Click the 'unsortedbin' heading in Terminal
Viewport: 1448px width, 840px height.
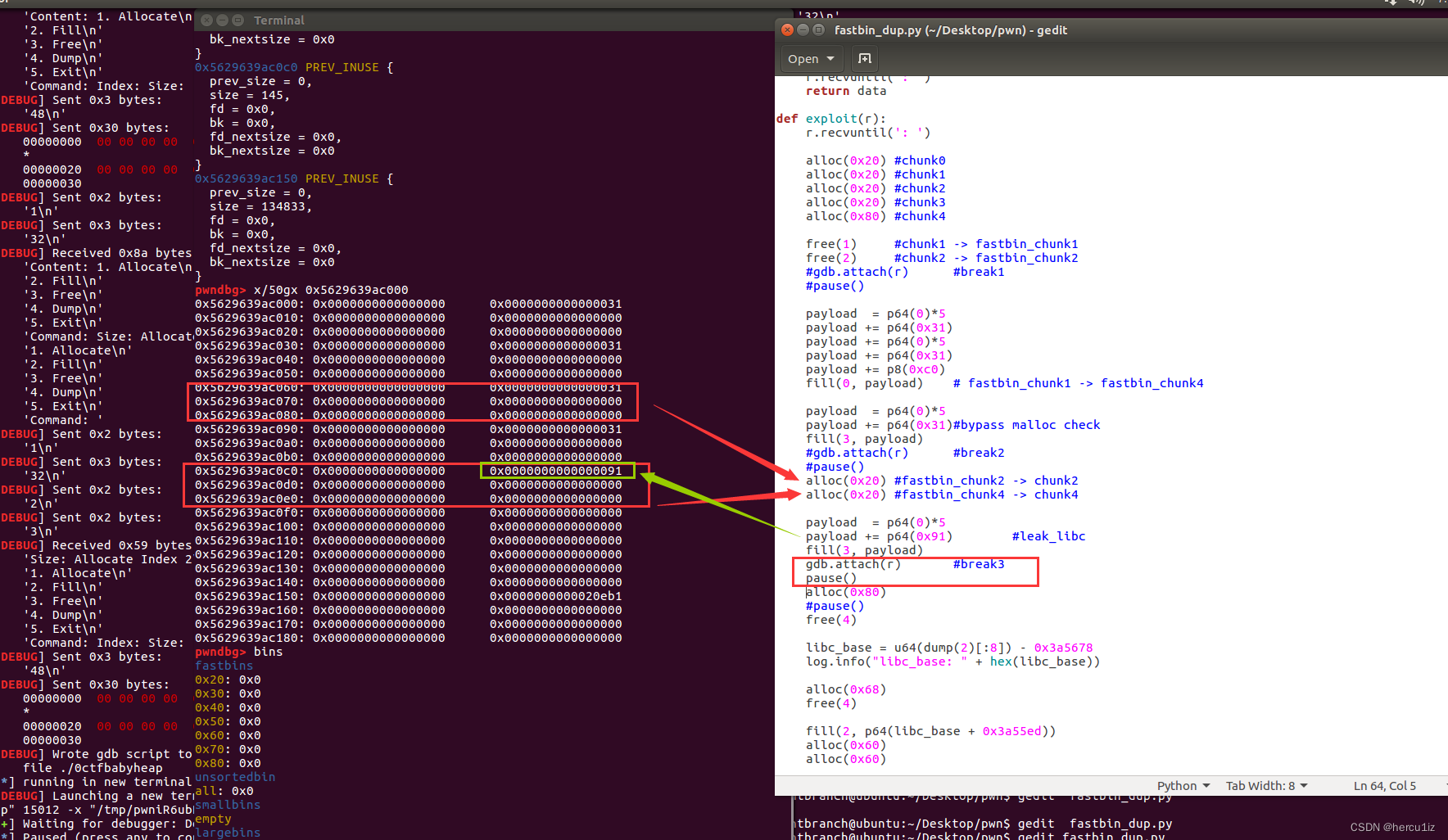coord(235,777)
